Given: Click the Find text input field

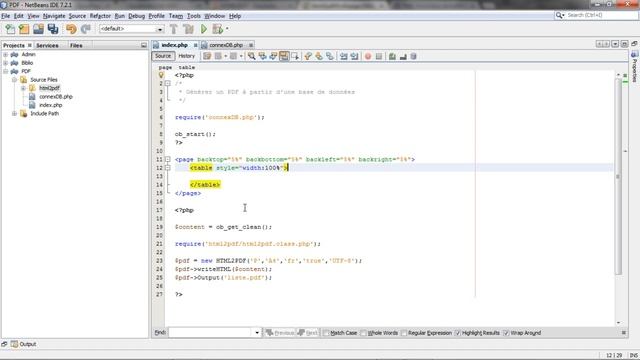Looking at the screenshot, I should [211, 333].
